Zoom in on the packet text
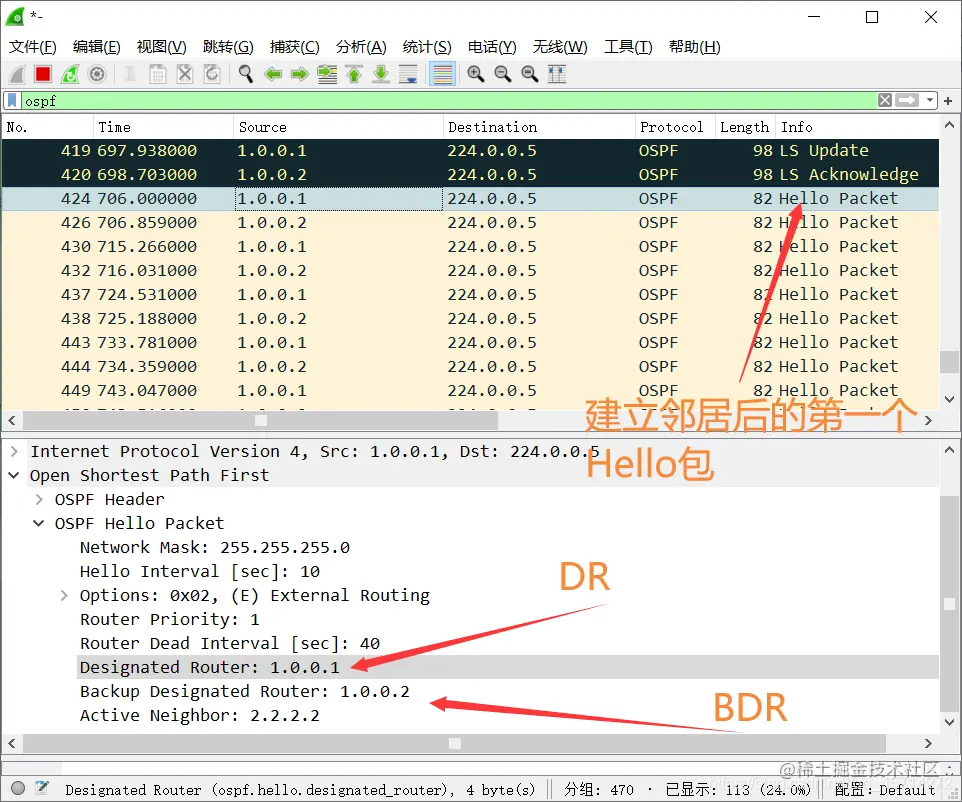Image resolution: width=962 pixels, height=802 pixels. click(475, 74)
